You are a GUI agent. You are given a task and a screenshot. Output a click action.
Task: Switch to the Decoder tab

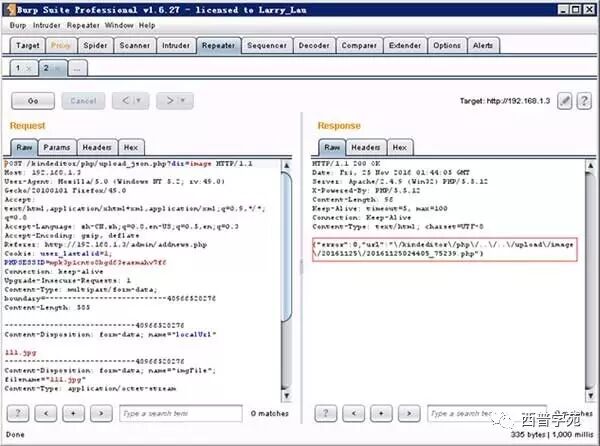[314, 46]
